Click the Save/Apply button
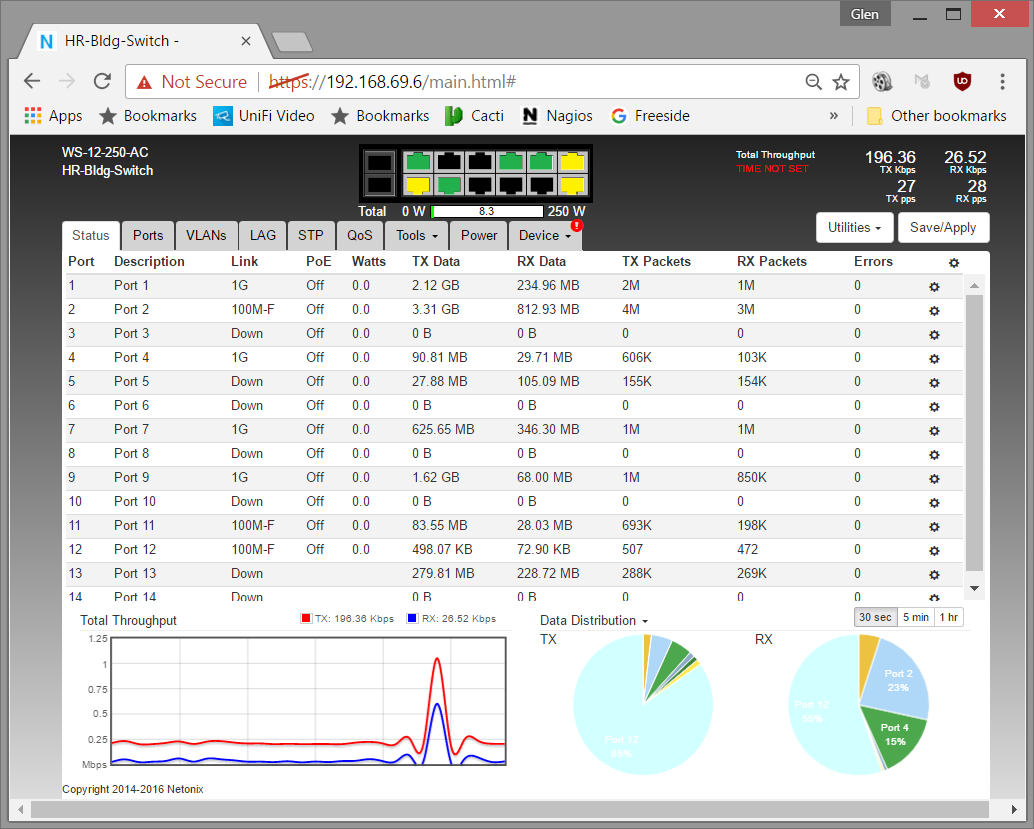This screenshot has height=829, width=1034. (x=943, y=228)
